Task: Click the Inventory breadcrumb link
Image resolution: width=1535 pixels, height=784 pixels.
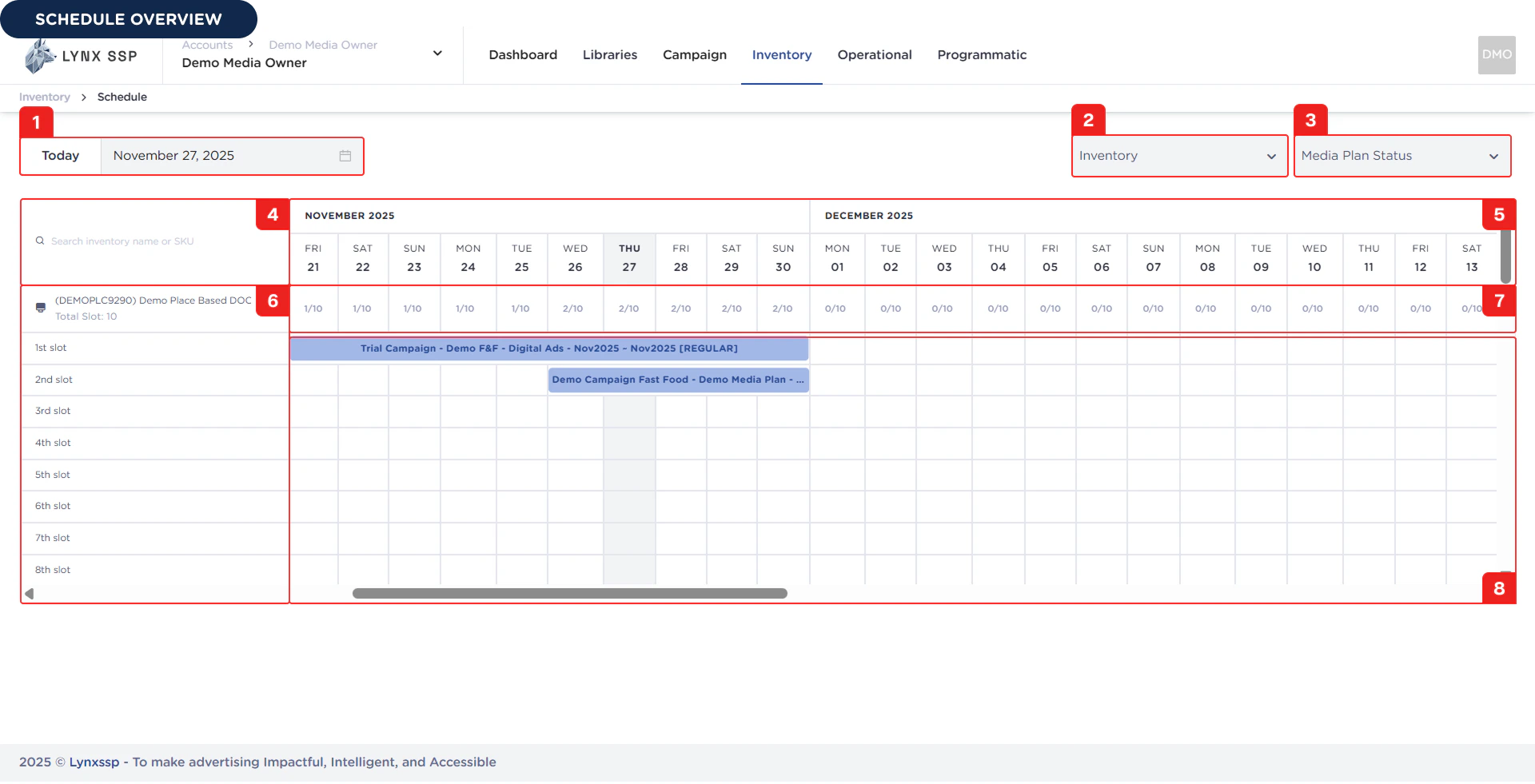Action: [x=44, y=97]
